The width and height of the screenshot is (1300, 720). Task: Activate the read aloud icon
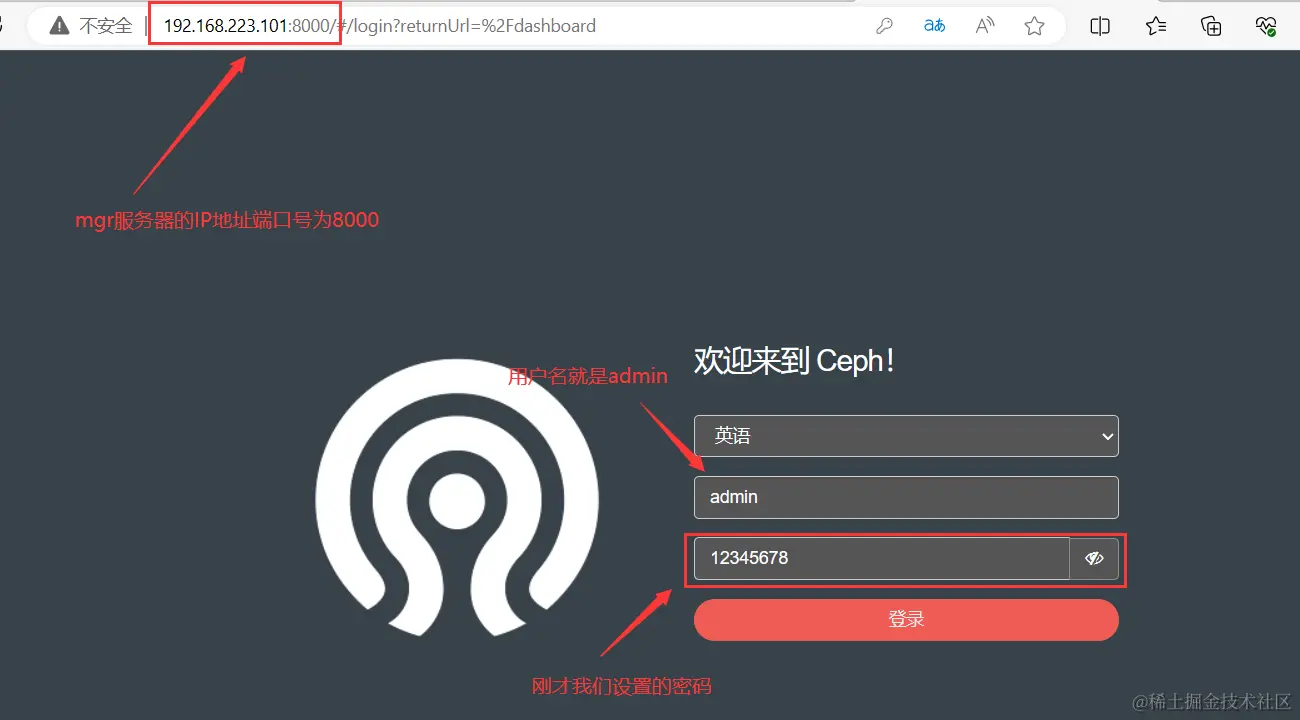(x=985, y=26)
